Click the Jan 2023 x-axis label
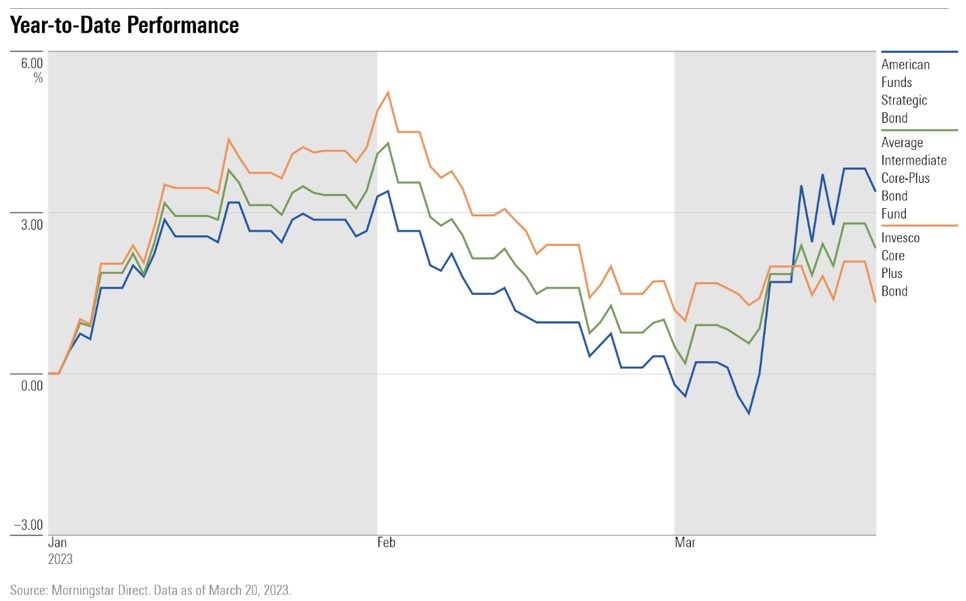966x601 pixels. coord(61,550)
